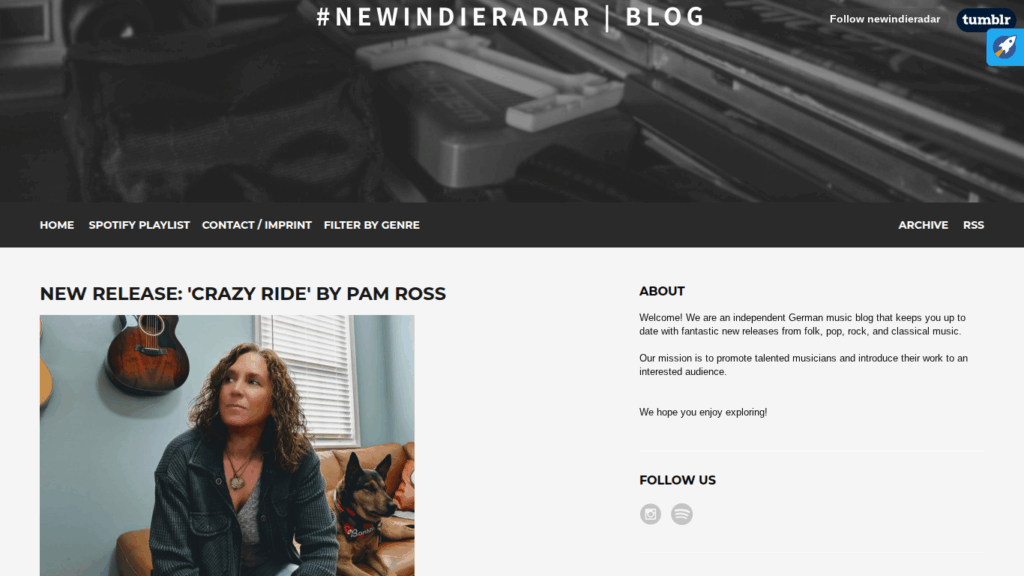The height and width of the screenshot is (576, 1024).
Task: Select the About welcome paragraph text
Action: pos(803,325)
